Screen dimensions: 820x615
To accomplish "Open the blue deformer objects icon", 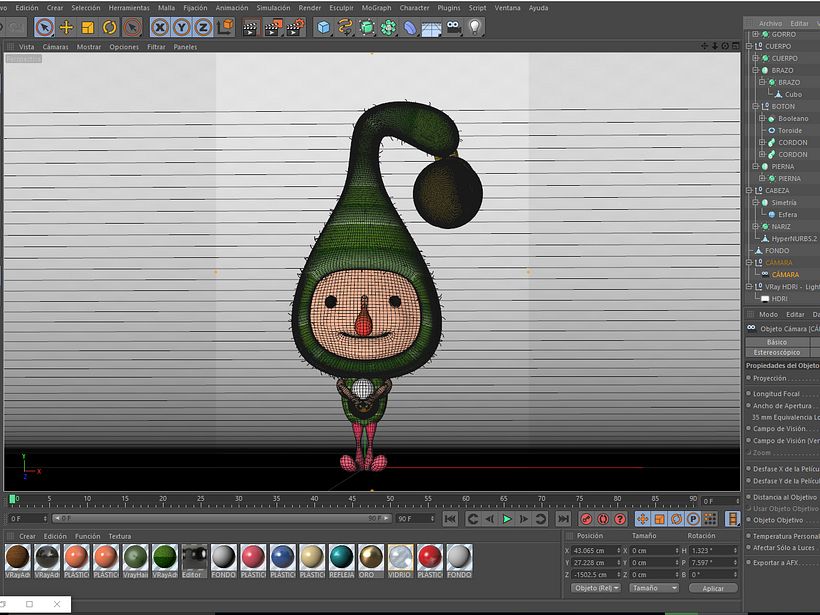I will [410, 27].
